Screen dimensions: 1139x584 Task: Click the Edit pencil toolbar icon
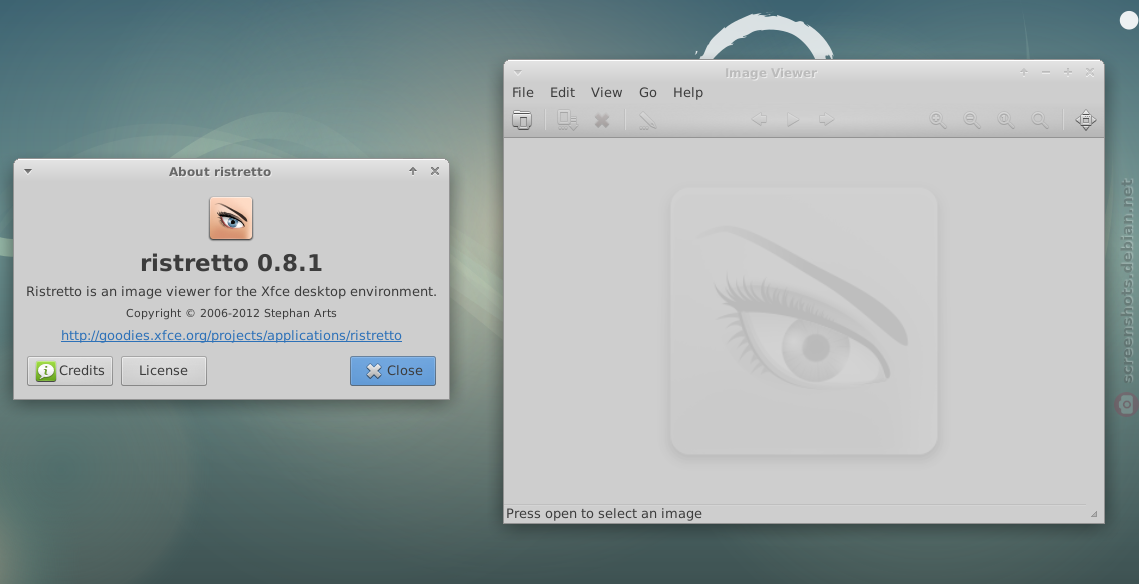click(x=647, y=120)
